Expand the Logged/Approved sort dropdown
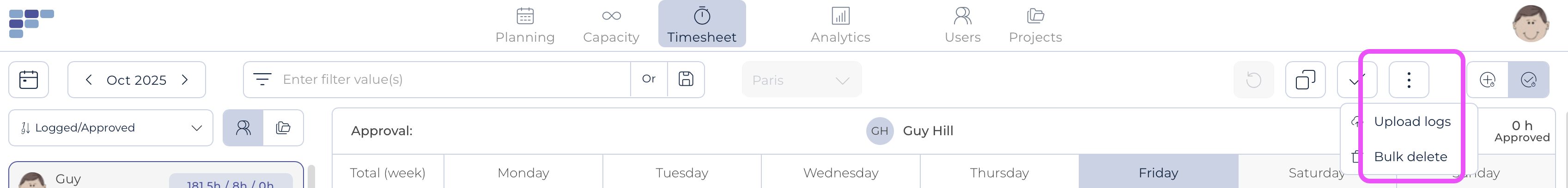The height and width of the screenshot is (188, 1568). pos(111,128)
